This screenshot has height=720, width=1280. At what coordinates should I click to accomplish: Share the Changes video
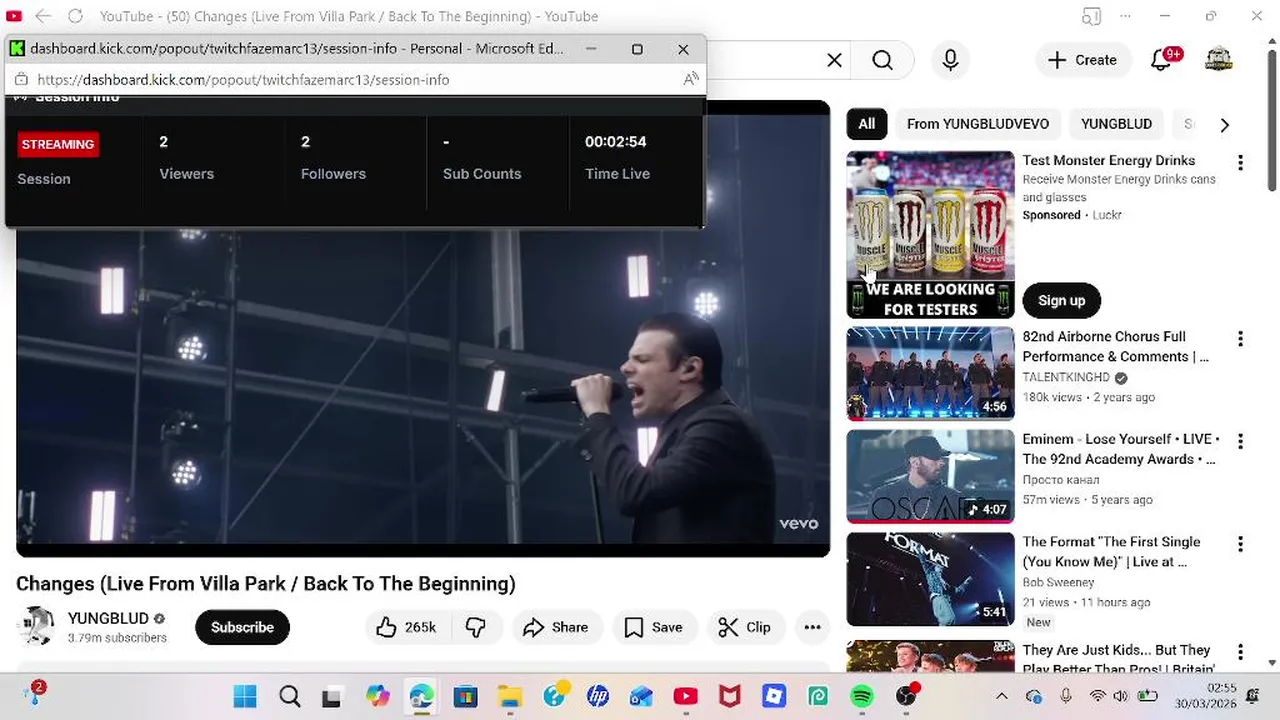556,627
